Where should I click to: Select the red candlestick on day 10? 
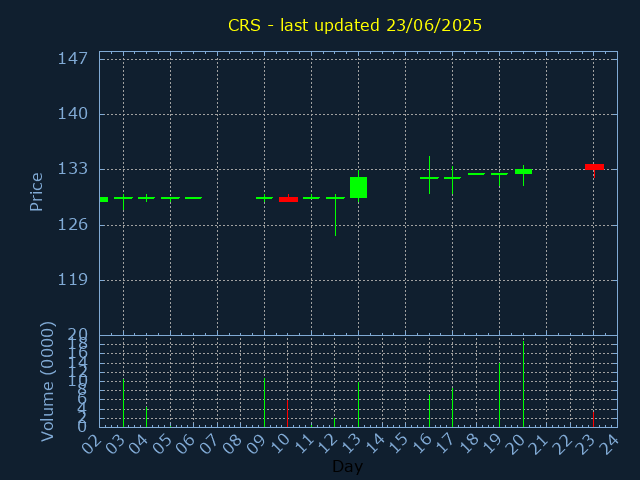288,199
